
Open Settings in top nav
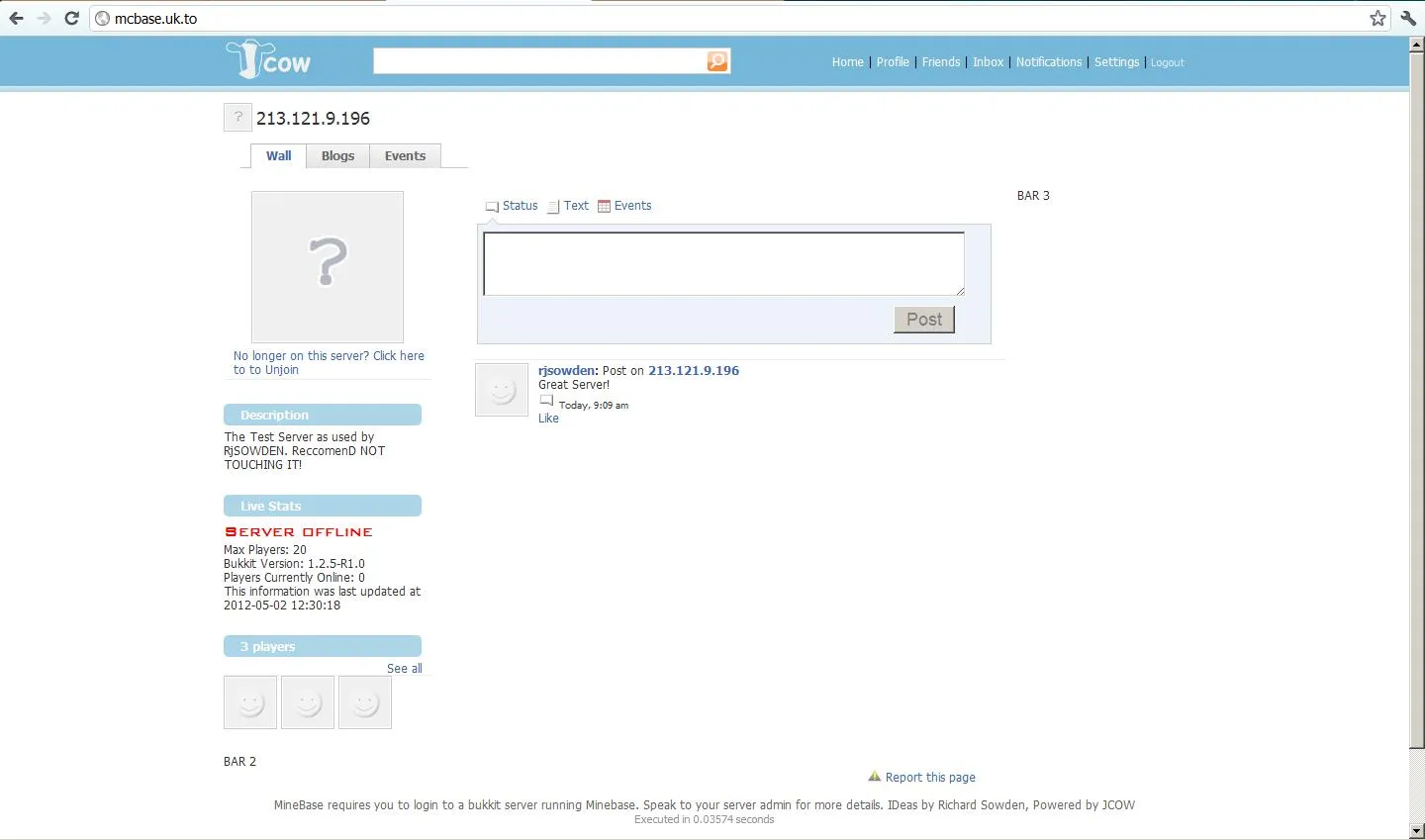(x=1116, y=61)
